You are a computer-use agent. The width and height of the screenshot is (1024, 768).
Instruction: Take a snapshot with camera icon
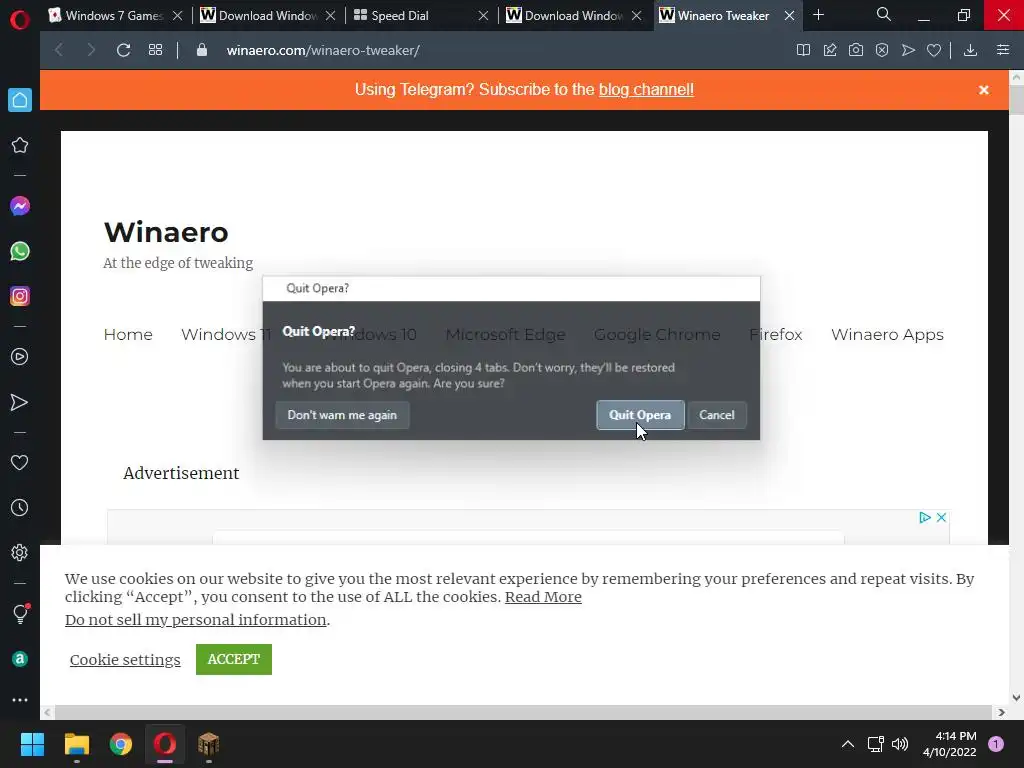(x=856, y=50)
